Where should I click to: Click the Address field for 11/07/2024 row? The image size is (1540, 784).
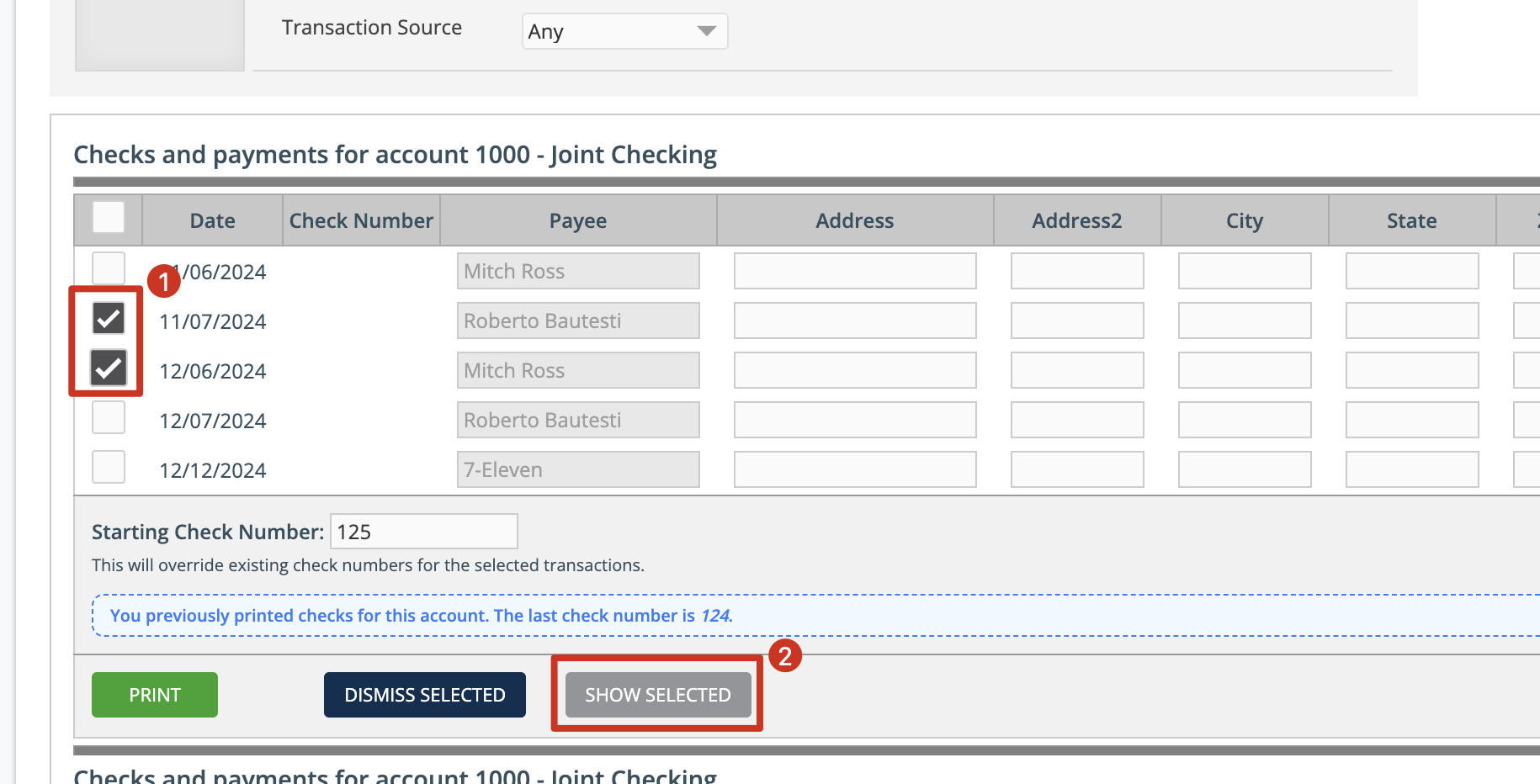(855, 320)
